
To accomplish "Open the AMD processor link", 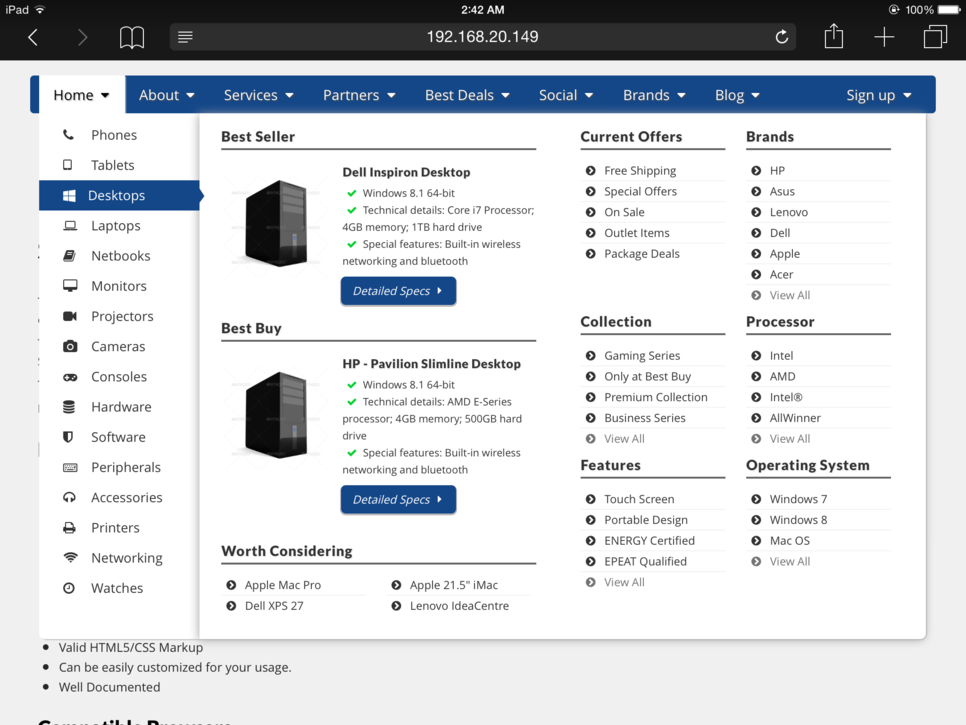I will 782,376.
